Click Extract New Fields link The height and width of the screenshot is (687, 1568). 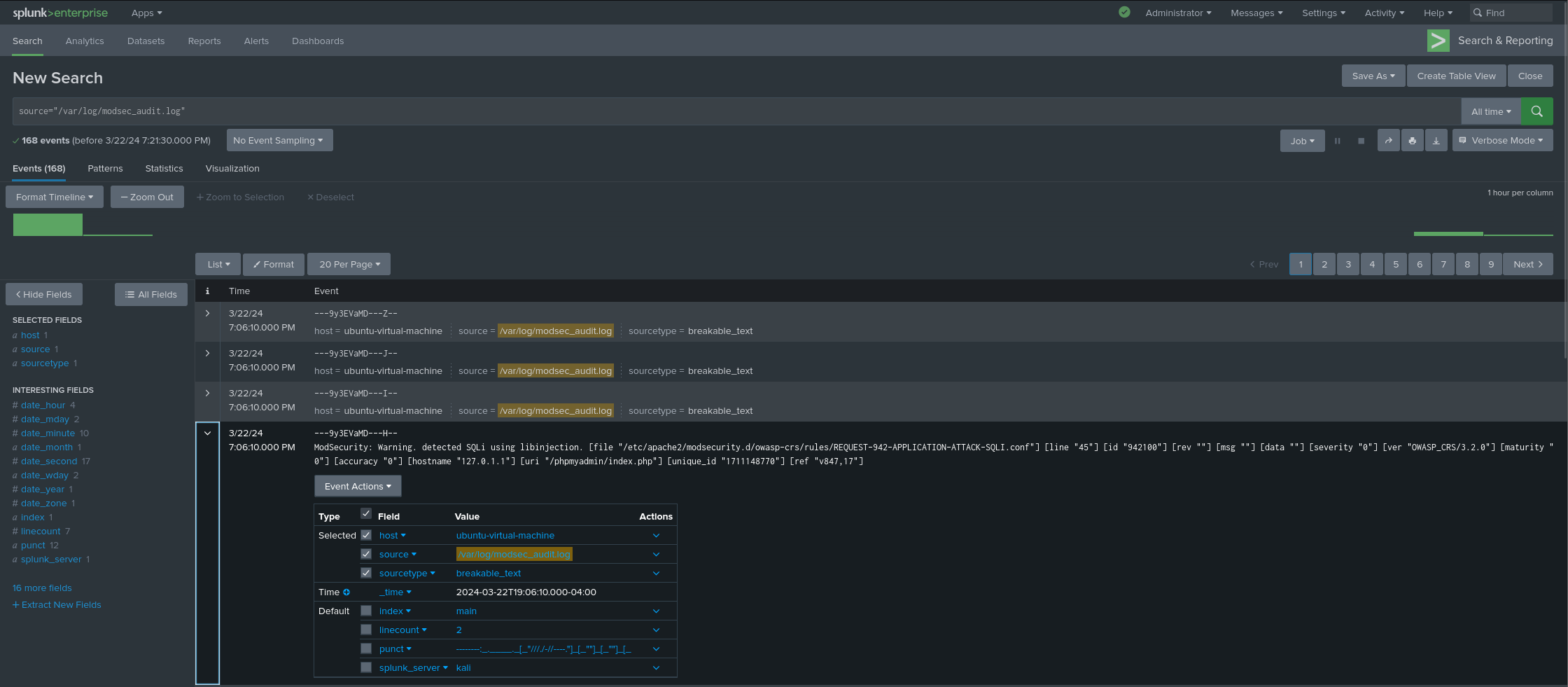[x=57, y=604]
